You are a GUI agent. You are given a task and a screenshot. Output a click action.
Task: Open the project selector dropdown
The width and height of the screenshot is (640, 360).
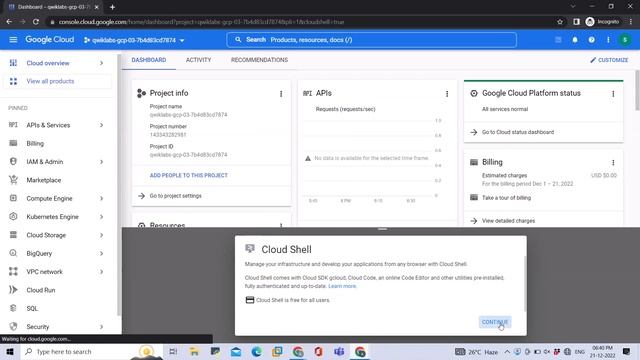[134, 40]
